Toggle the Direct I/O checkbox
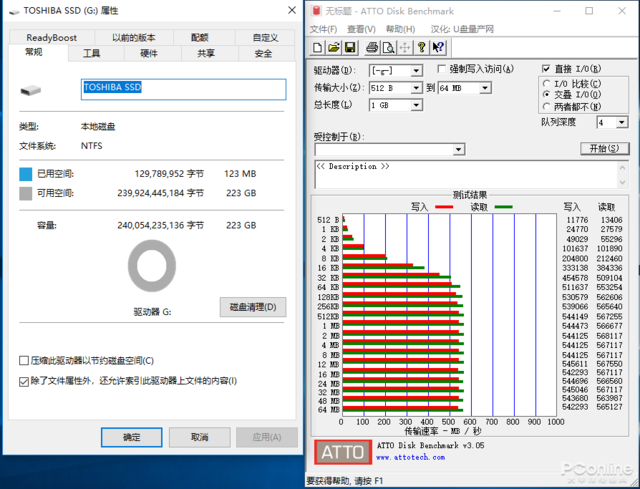Image resolution: width=640 pixels, height=489 pixels. 546,69
